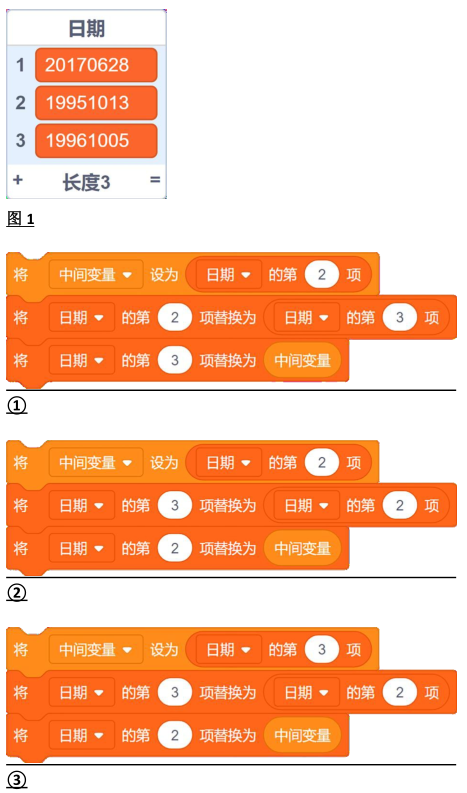Expand the 中间变量 dropdown in script ③
Screen dimensions: 467x793
tap(96, 649)
